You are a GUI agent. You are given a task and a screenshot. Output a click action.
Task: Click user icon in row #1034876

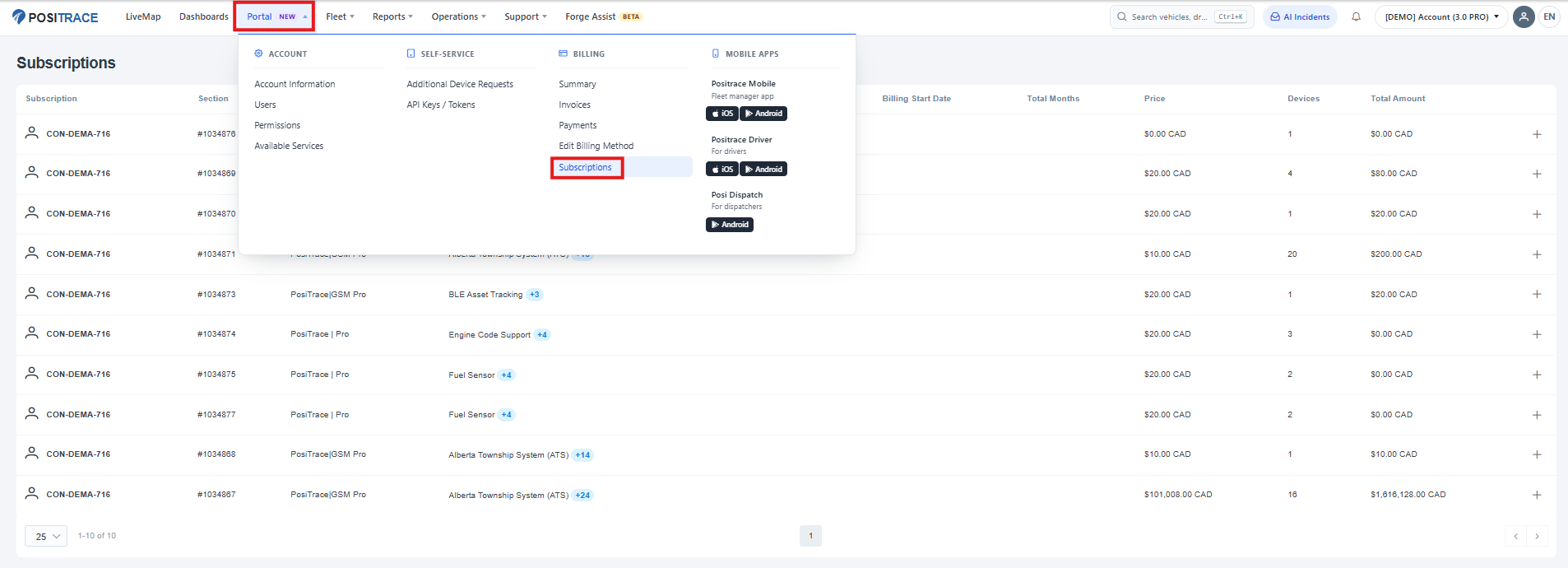pyautogui.click(x=32, y=133)
